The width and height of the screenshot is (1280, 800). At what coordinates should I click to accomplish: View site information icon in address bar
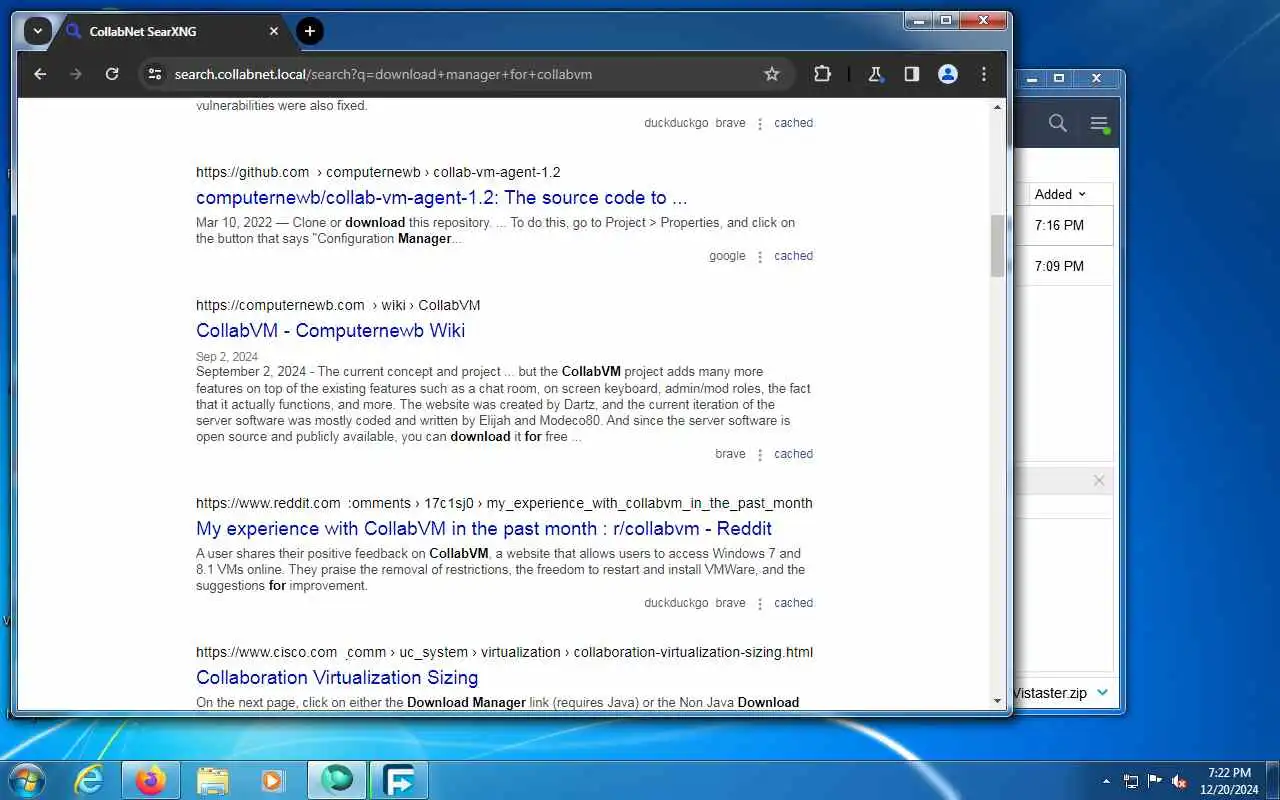pos(153,74)
